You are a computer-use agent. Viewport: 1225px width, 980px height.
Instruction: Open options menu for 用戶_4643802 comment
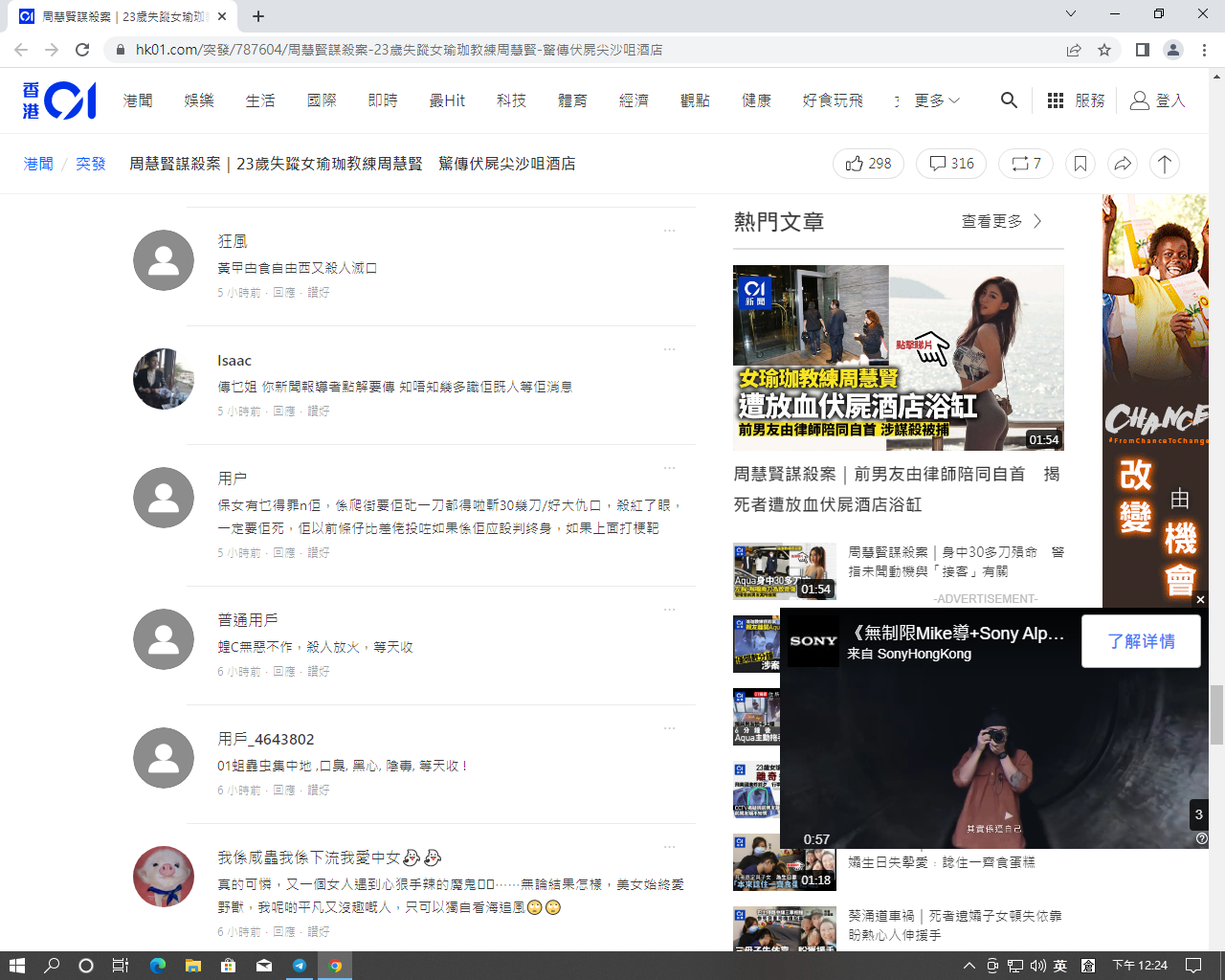[670, 728]
